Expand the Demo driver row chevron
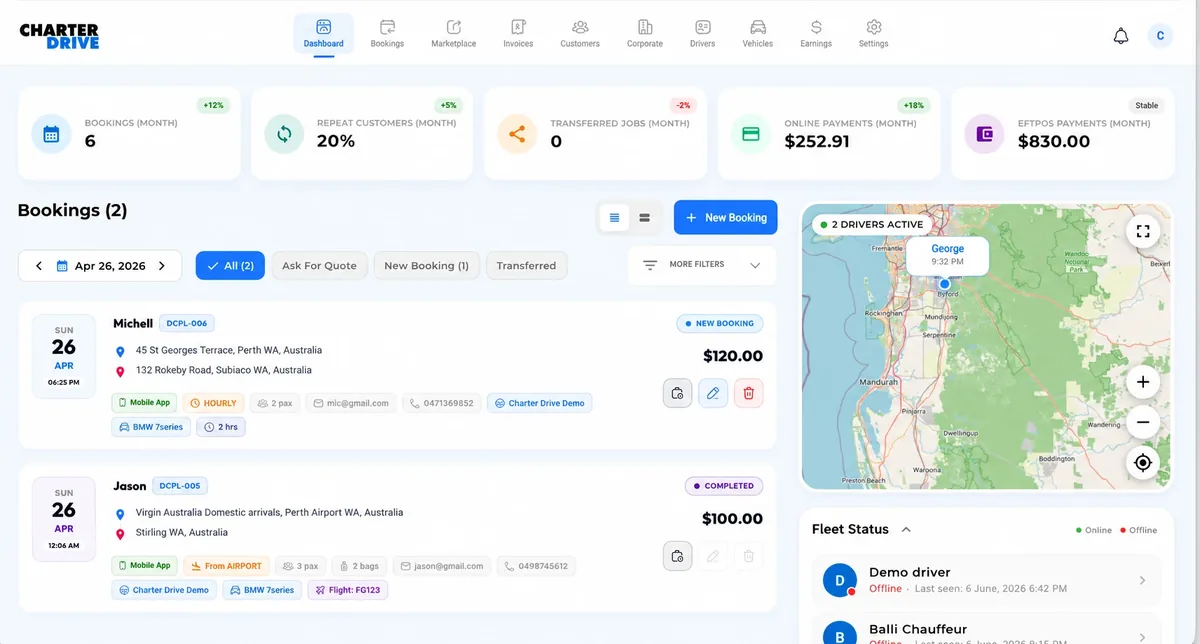 [x=1143, y=580]
